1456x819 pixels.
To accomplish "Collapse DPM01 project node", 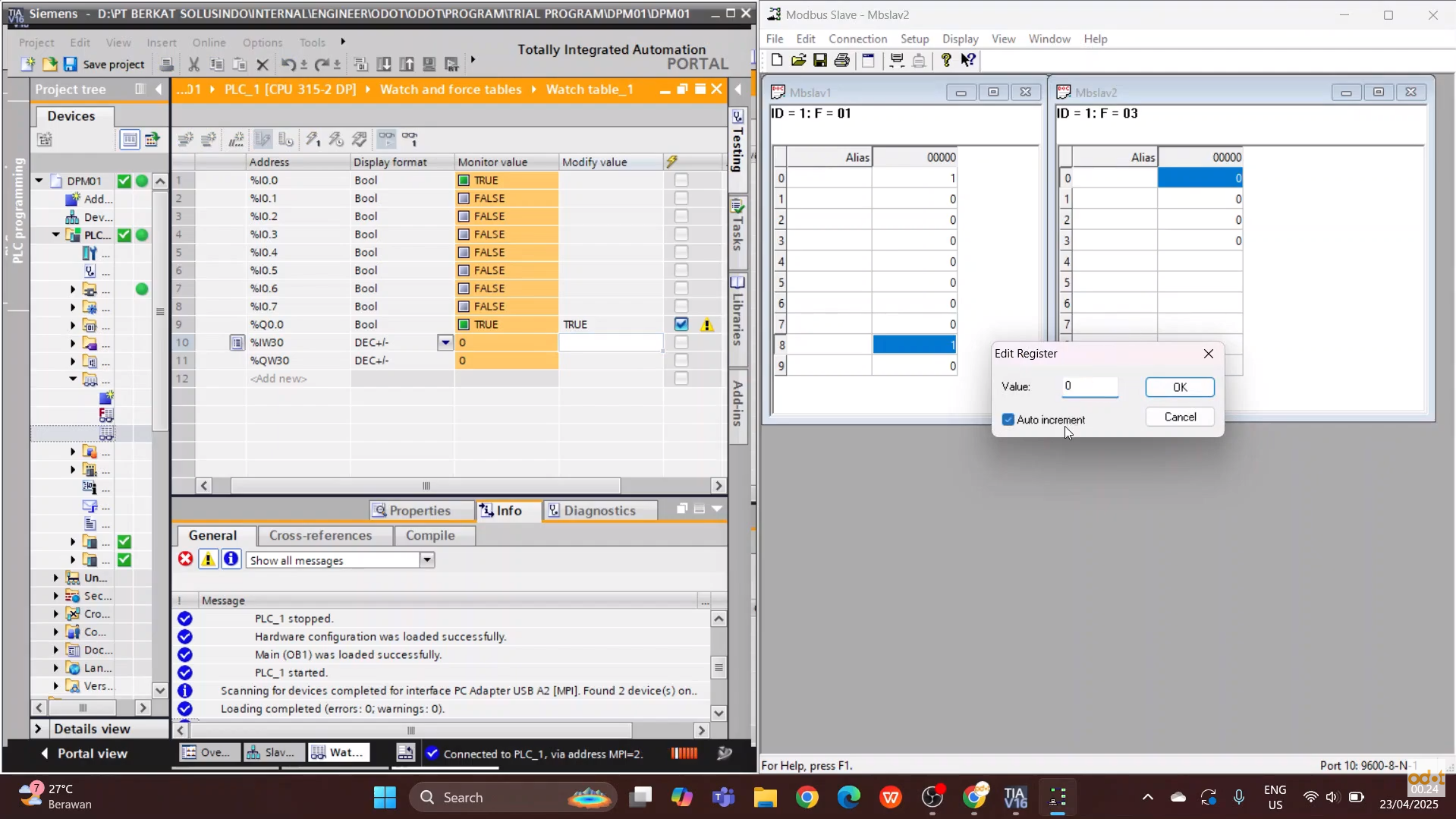I will (39, 181).
